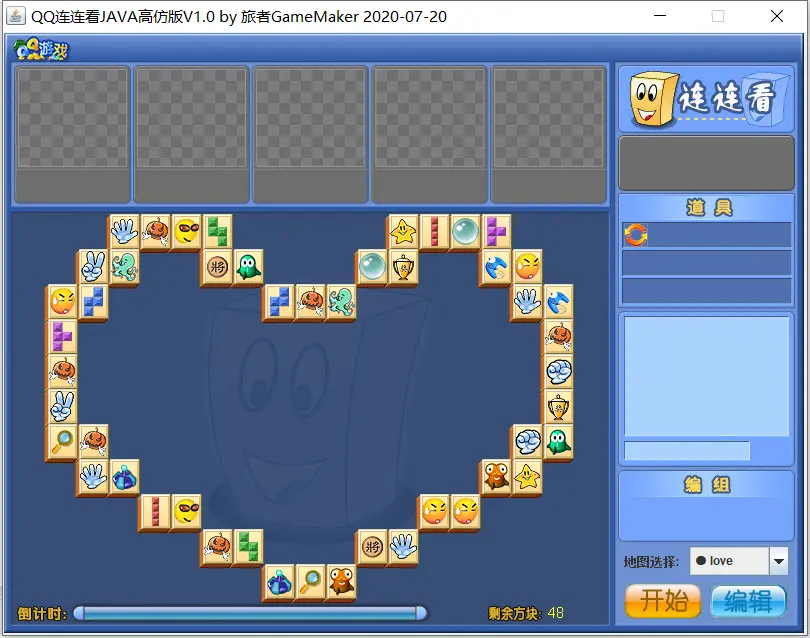Select blue bird tile beside the angry smiley
The width and height of the screenshot is (810, 638).
(x=496, y=266)
